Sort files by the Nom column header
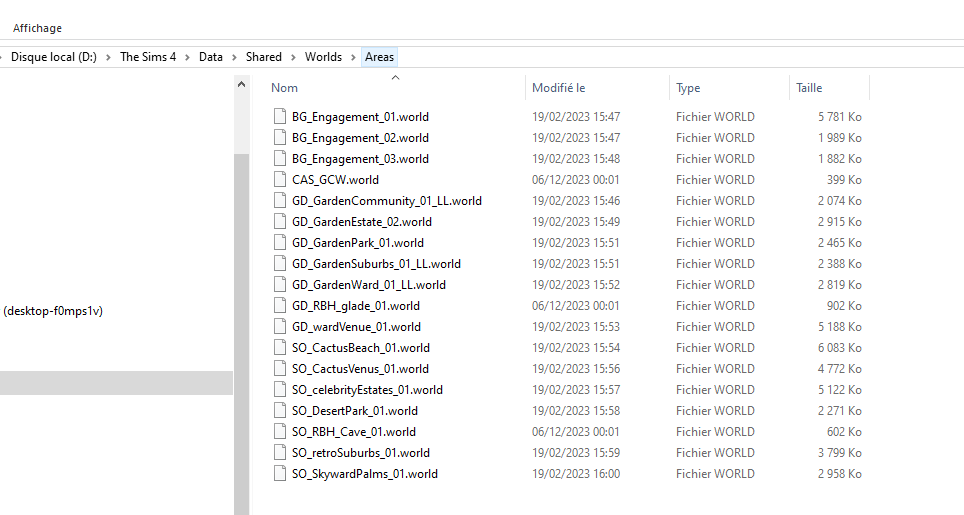 point(285,88)
